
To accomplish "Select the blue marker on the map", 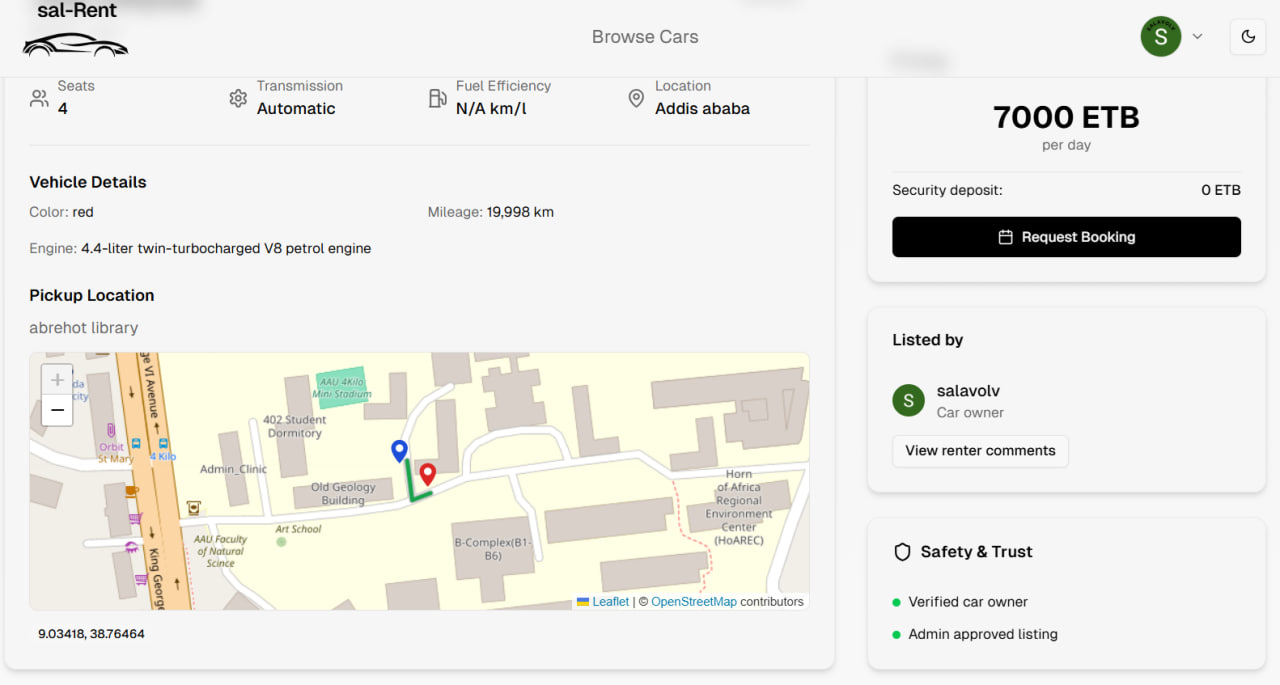I will (400, 450).
